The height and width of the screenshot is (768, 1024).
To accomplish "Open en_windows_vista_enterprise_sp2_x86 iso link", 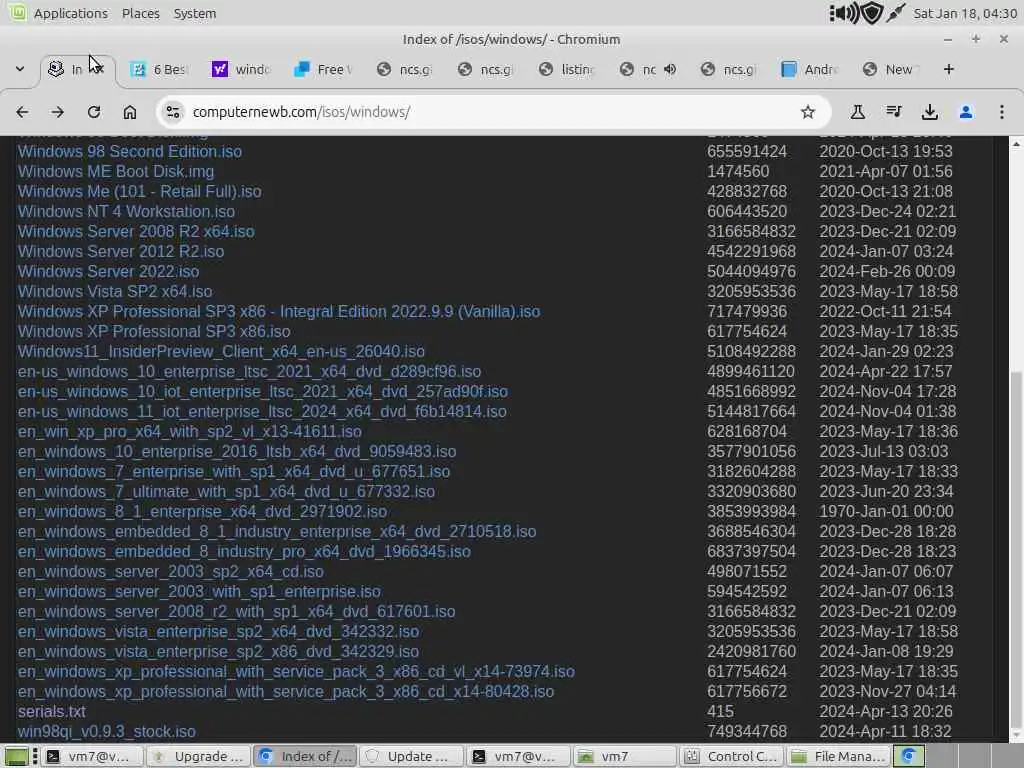I will tap(218, 652).
